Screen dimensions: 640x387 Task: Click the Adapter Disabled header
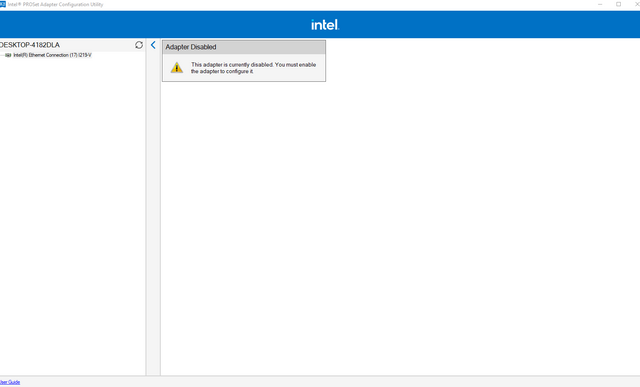click(244, 47)
